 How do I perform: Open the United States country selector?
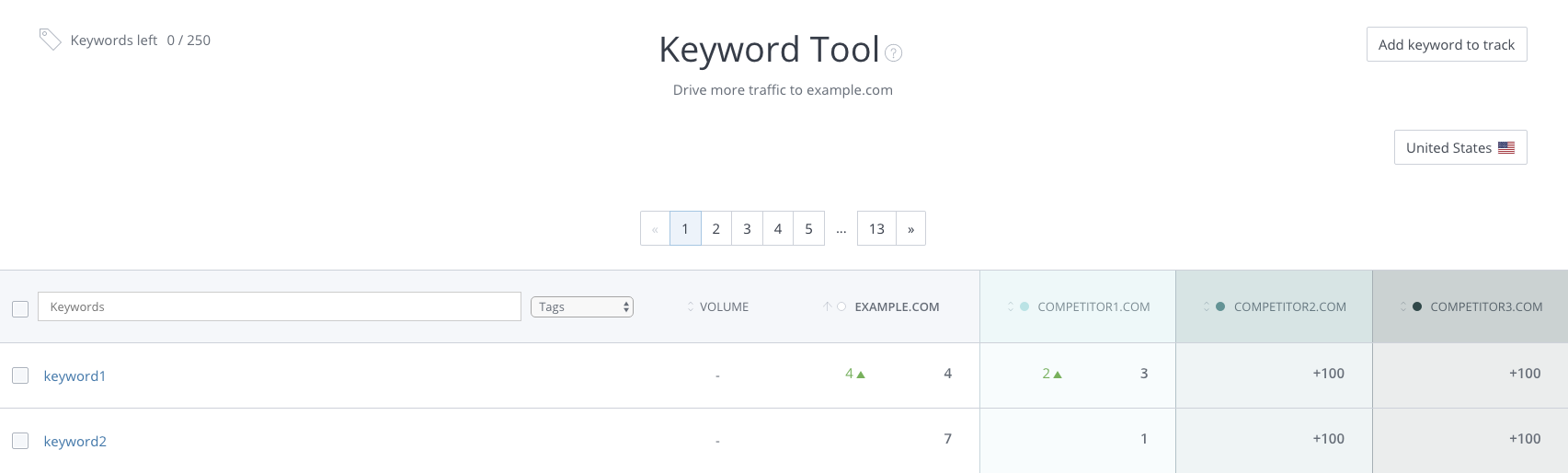[x=1460, y=147]
